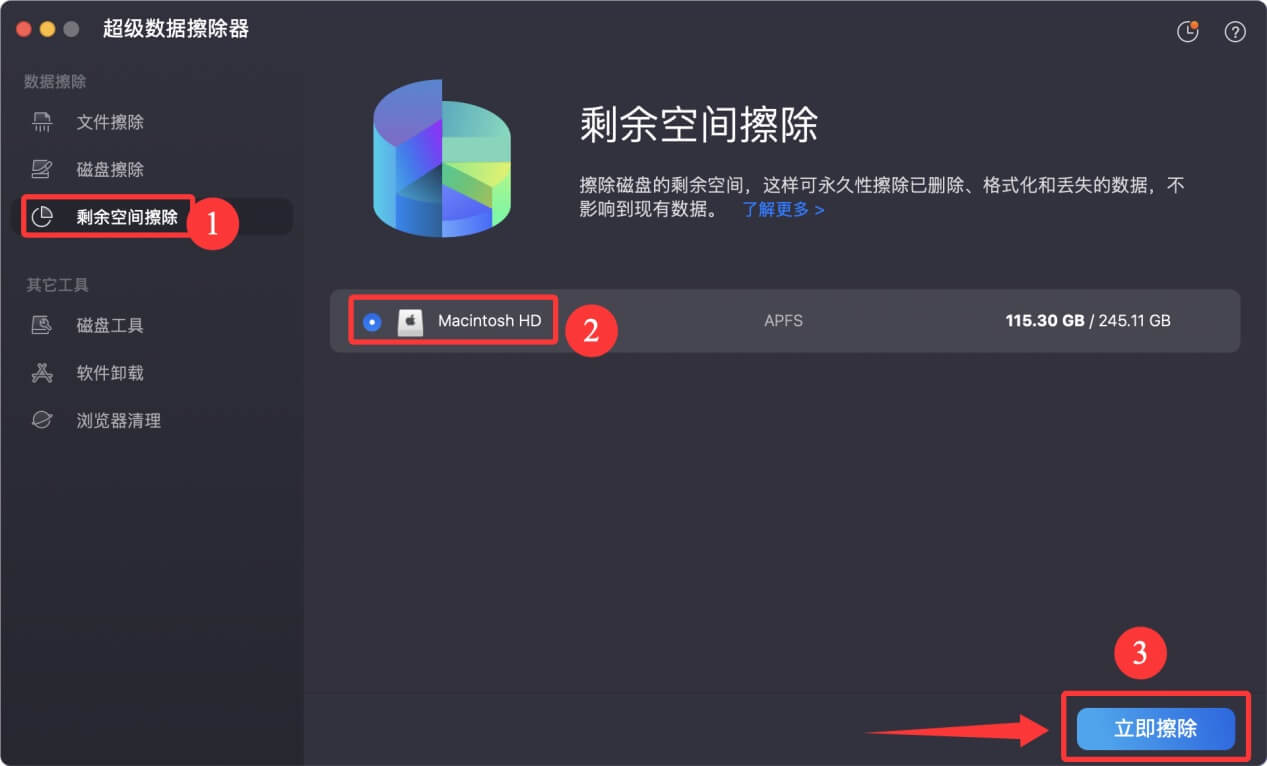This screenshot has height=766, width=1267.
Task: Deselect the blue radio indicator on the disk
Action: 372,320
